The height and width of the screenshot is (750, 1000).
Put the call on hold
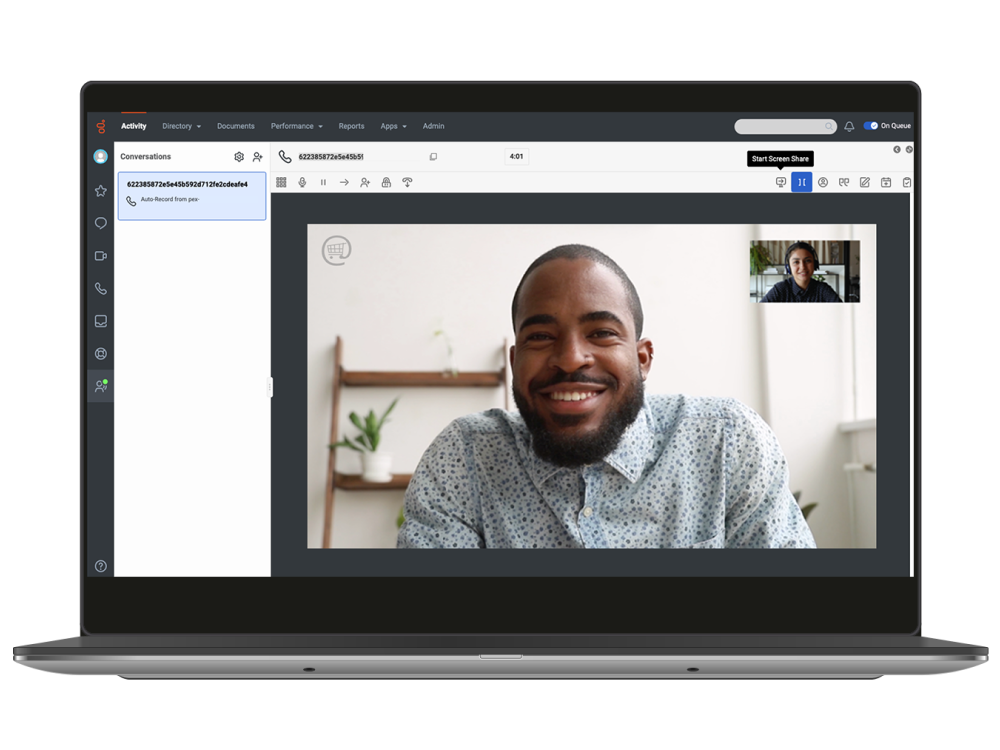click(323, 183)
